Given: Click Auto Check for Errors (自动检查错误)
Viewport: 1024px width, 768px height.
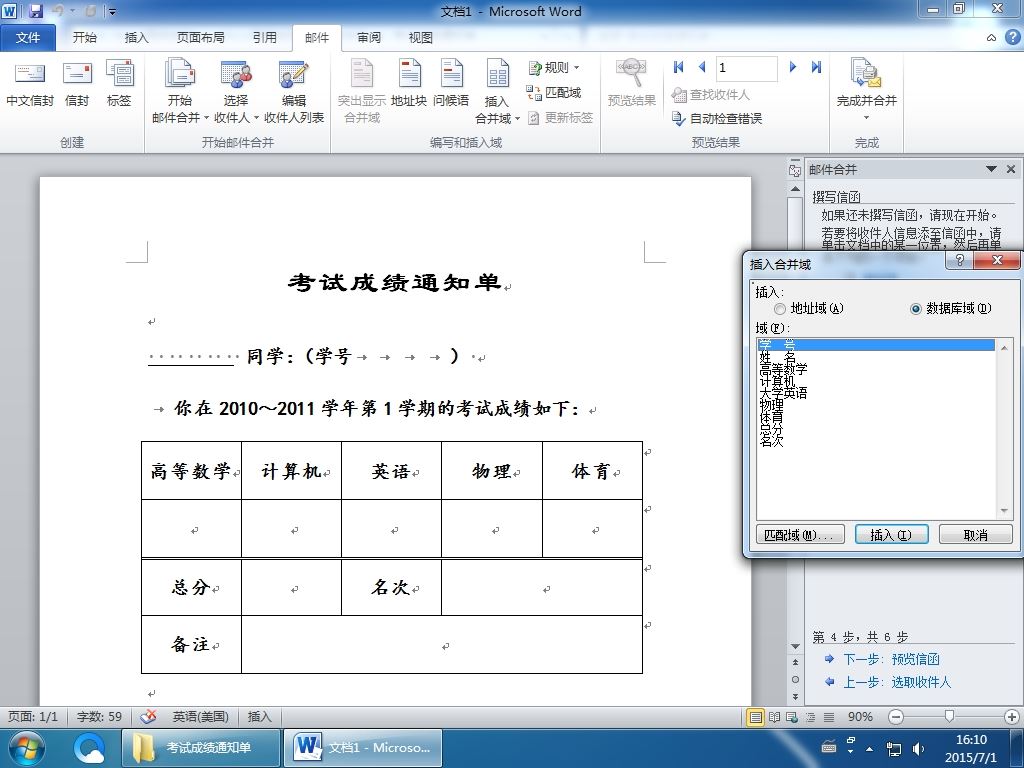Looking at the screenshot, I should (x=717, y=118).
